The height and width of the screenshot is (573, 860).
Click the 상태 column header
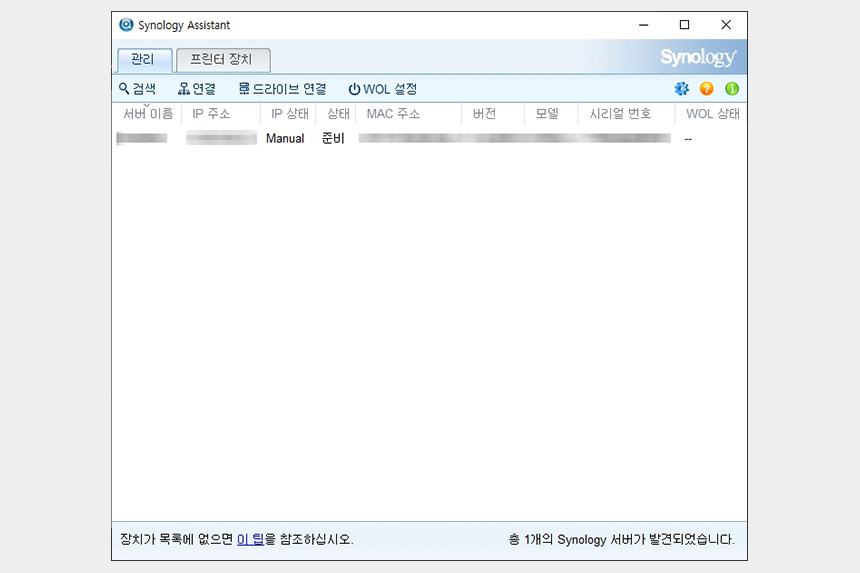pyautogui.click(x=337, y=114)
